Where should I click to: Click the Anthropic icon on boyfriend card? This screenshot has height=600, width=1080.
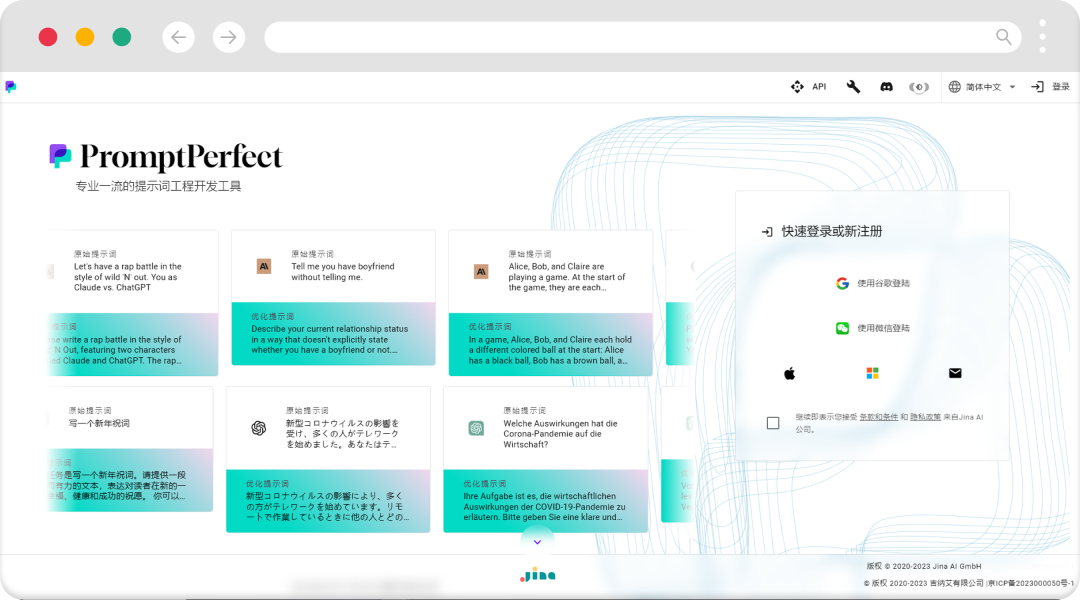[x=264, y=267]
